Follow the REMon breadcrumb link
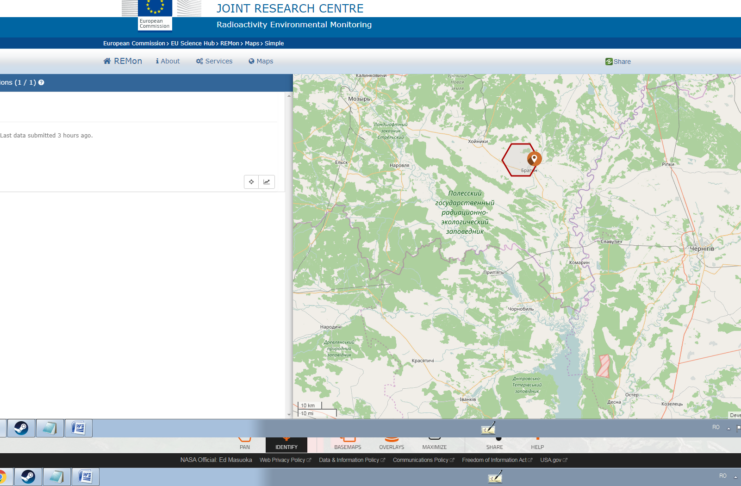Viewport: 741px width, 486px height. [x=230, y=43]
